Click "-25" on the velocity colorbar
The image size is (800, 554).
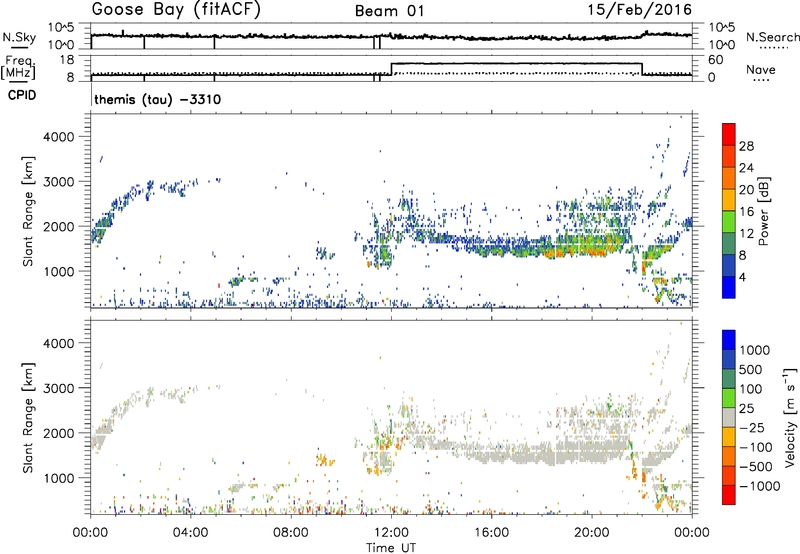tap(751, 427)
